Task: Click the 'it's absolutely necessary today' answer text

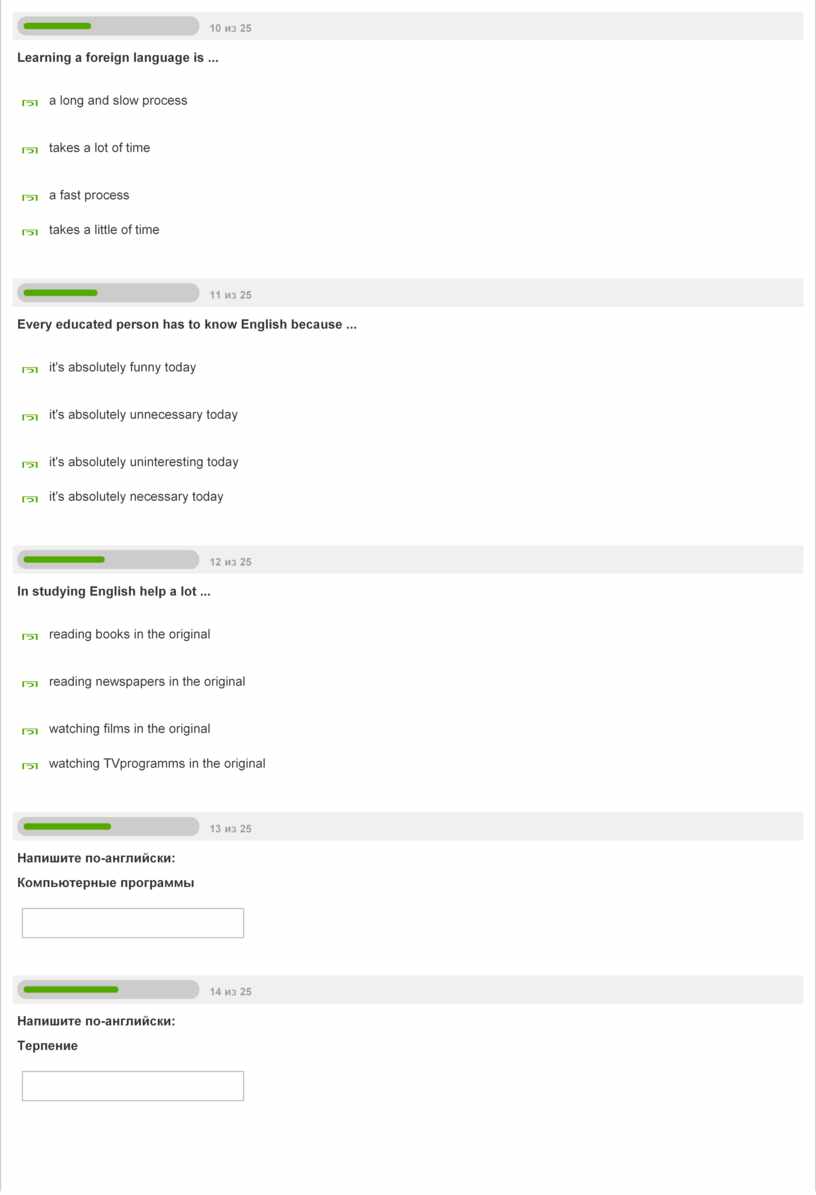Action: click(136, 497)
